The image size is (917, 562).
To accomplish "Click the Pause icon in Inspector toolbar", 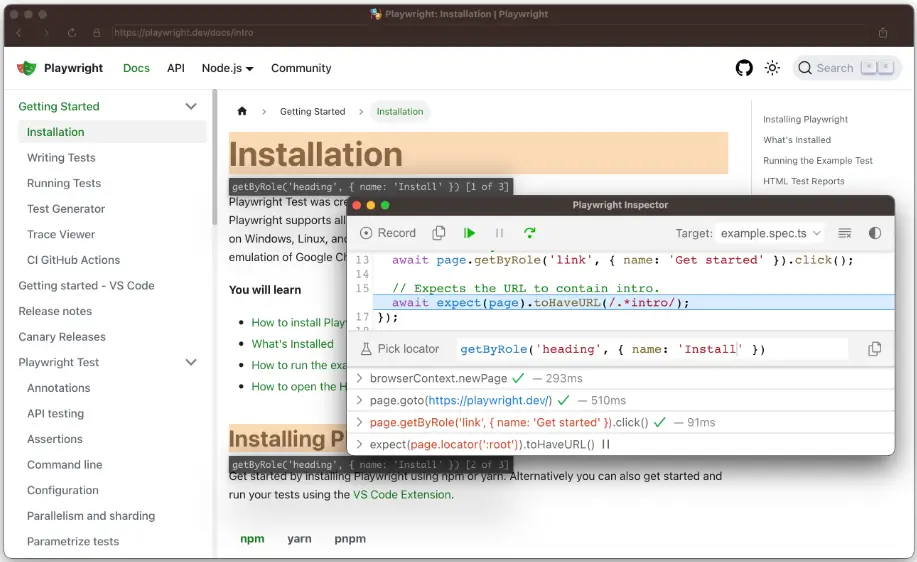I will [x=499, y=233].
